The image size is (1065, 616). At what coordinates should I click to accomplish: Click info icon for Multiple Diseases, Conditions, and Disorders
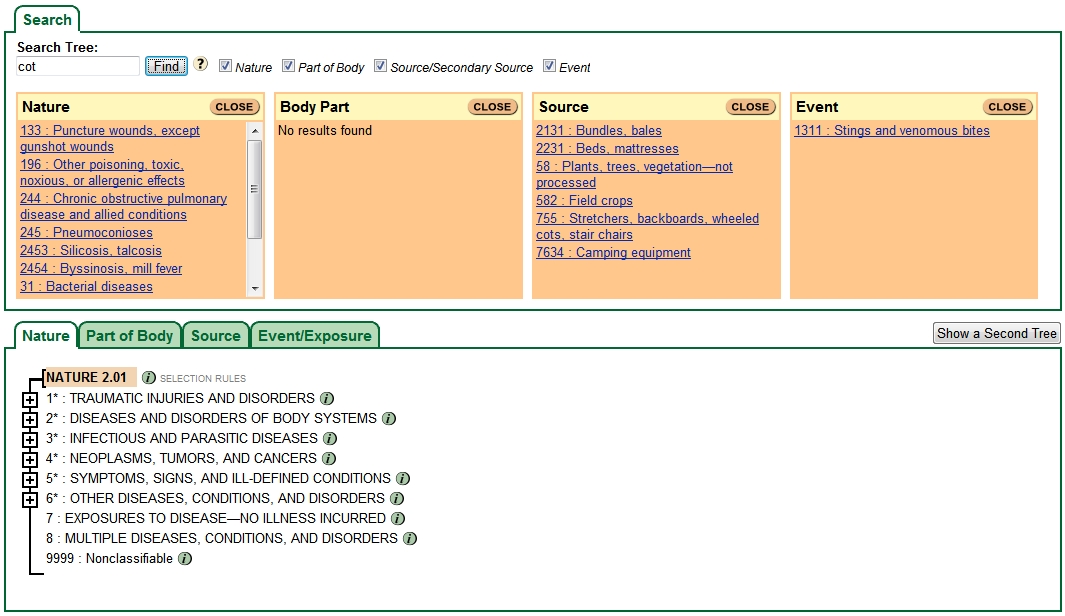click(410, 538)
